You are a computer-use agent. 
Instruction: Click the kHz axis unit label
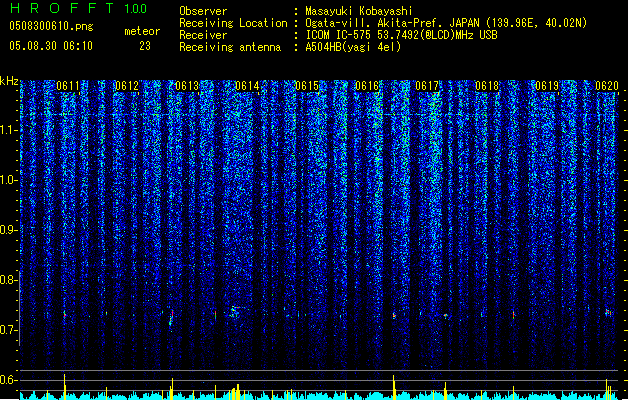click(x=9, y=81)
